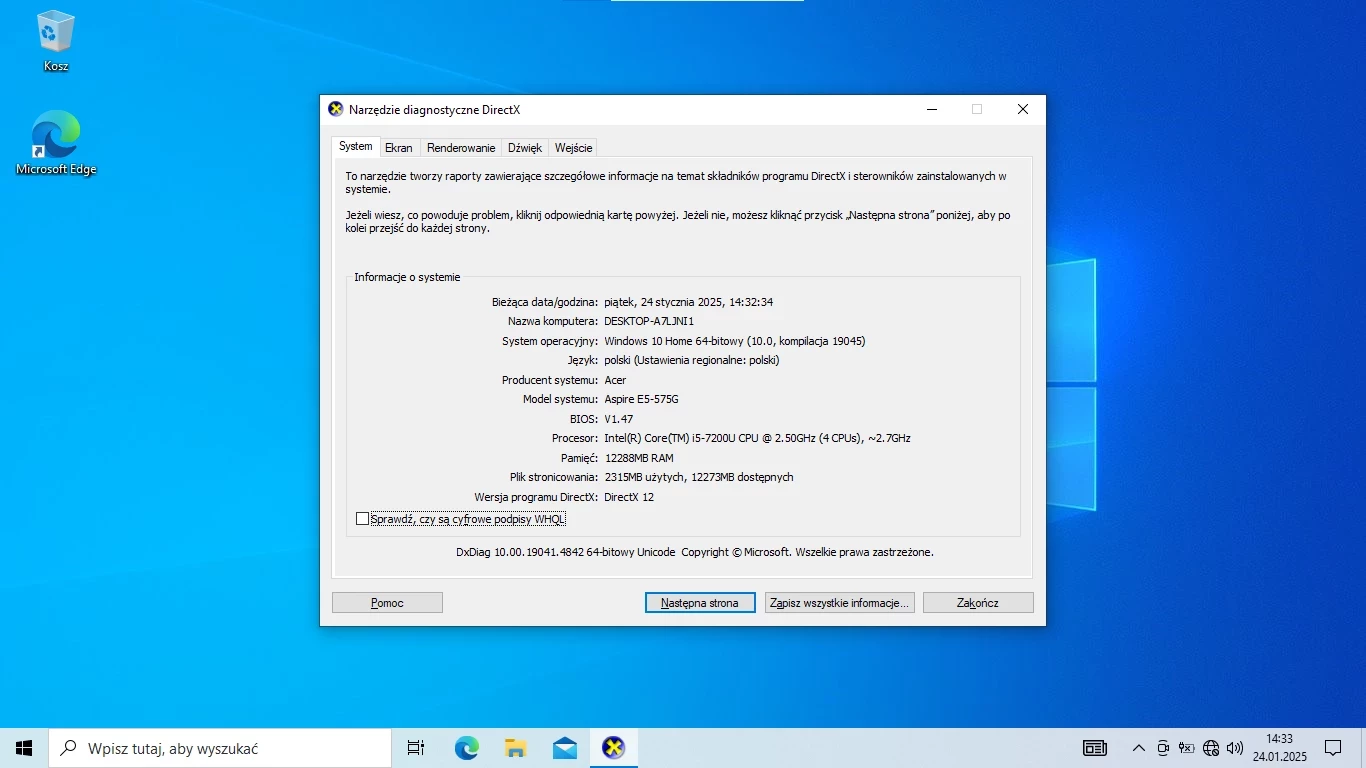Click the Aspire E5-575G model value

click(x=641, y=399)
